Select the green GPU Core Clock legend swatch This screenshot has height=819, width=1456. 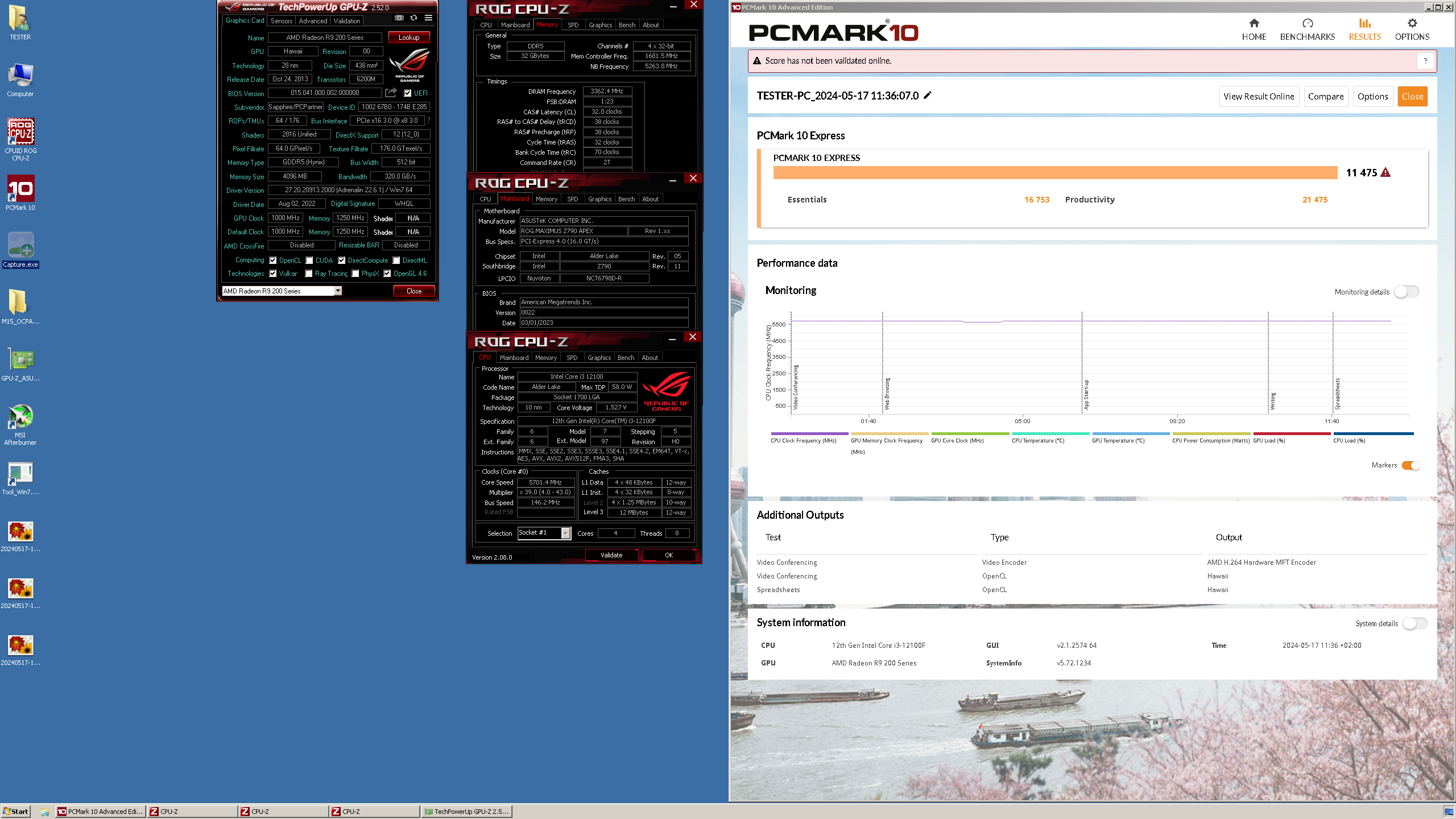pyautogui.click(x=970, y=434)
